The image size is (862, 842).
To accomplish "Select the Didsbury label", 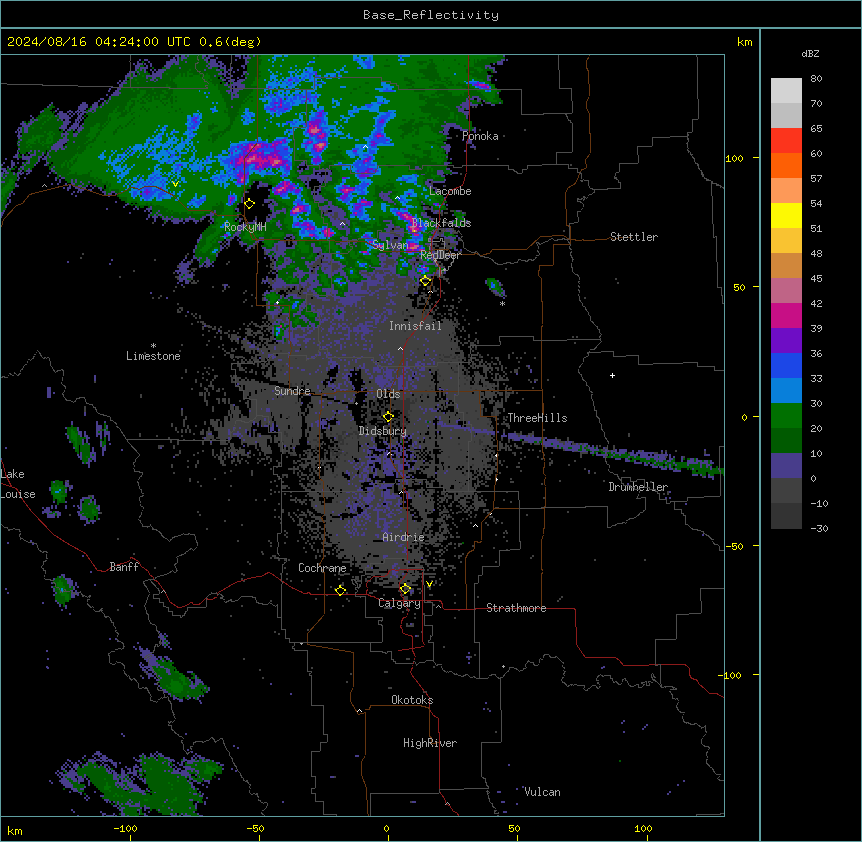I will (383, 431).
